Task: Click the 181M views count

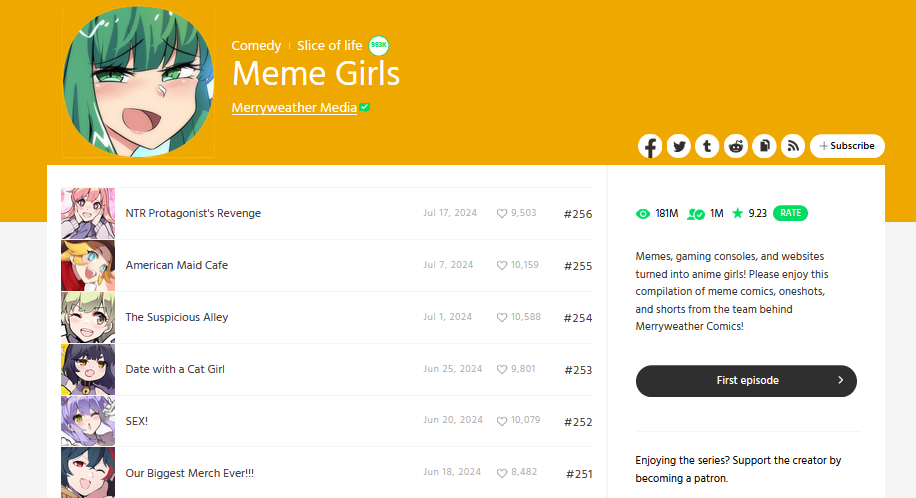Action: [x=667, y=214]
